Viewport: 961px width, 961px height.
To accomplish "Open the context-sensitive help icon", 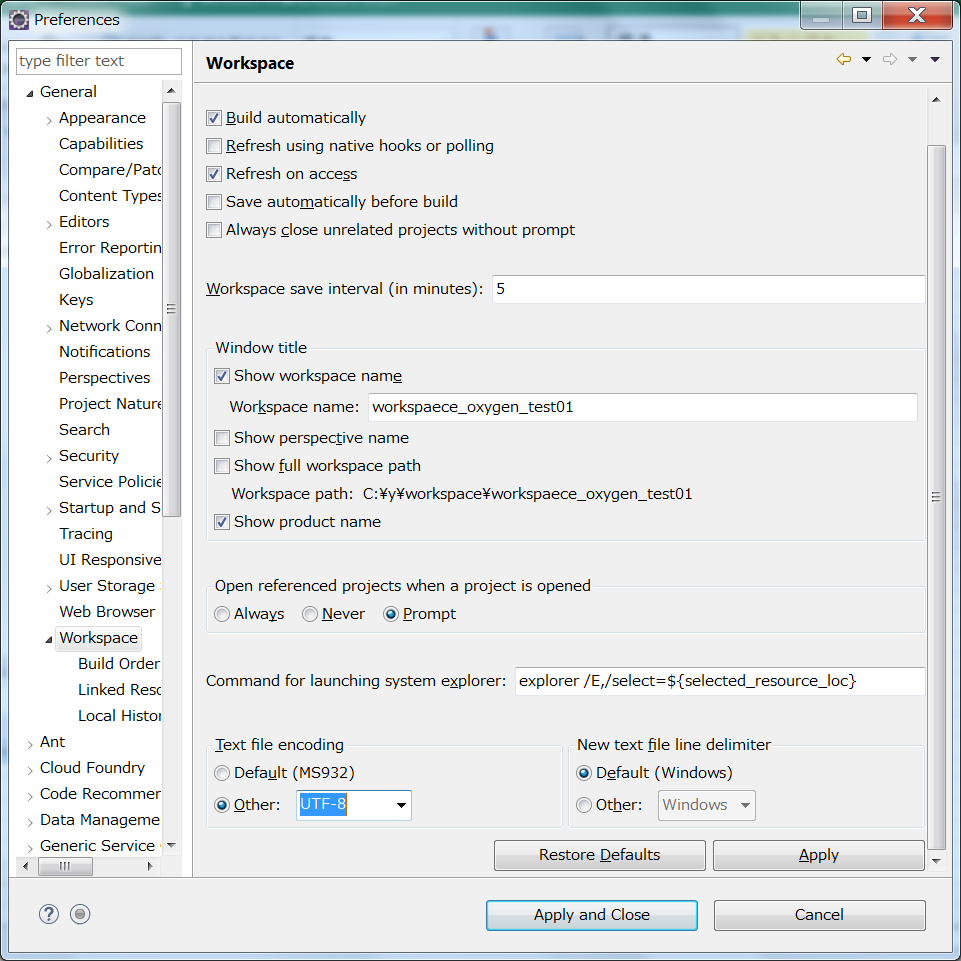I will point(48,913).
